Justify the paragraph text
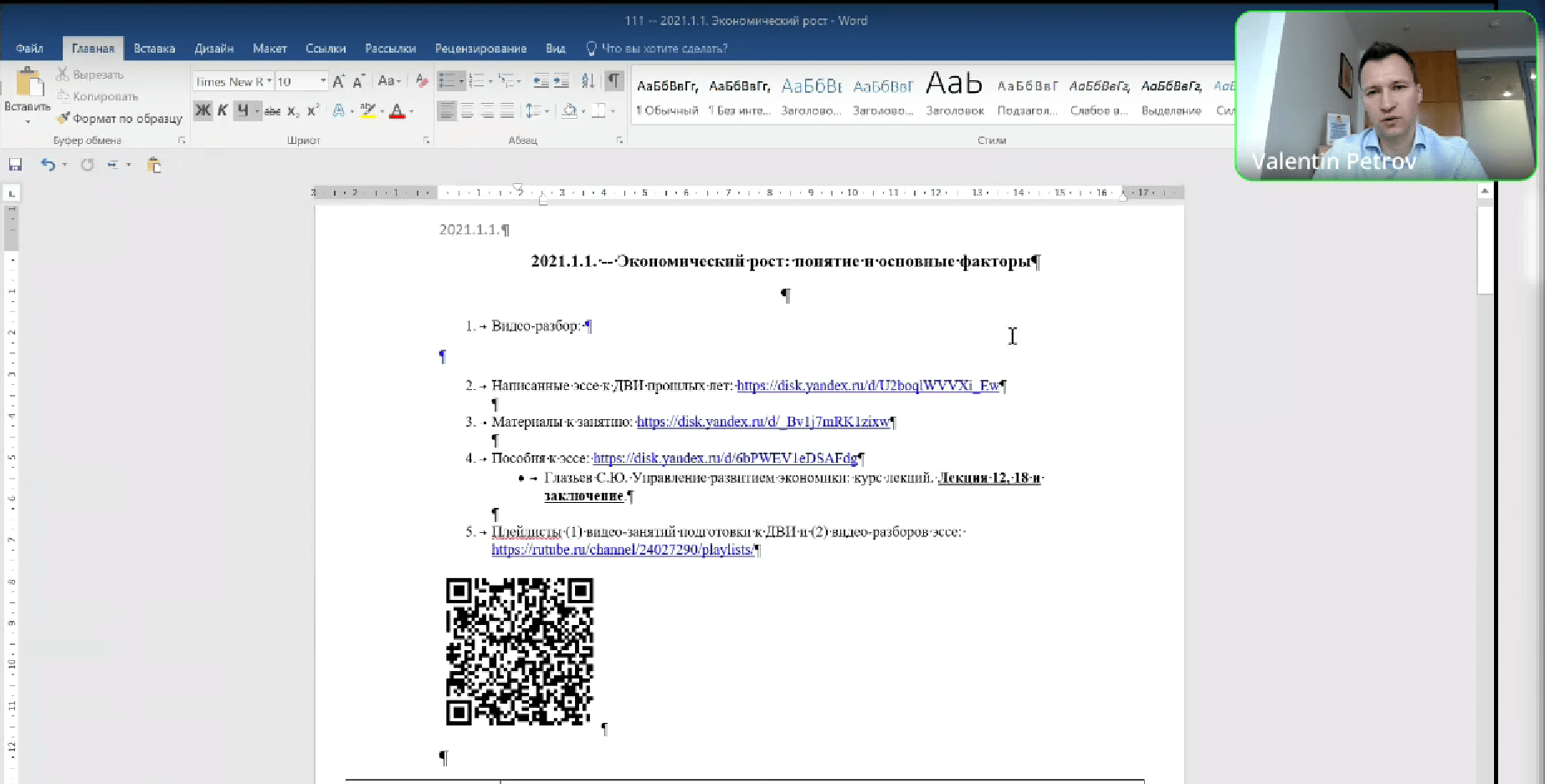The width and height of the screenshot is (1545, 784). coord(507,110)
